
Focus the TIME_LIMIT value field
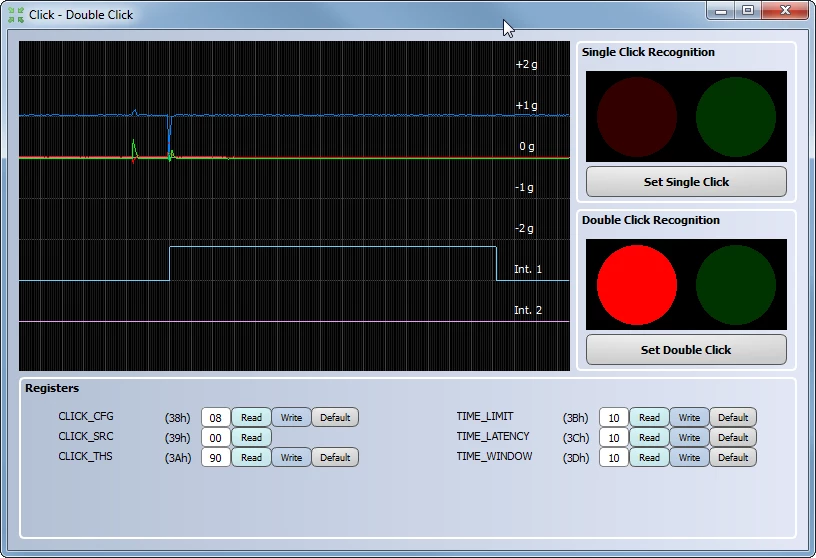(x=614, y=417)
